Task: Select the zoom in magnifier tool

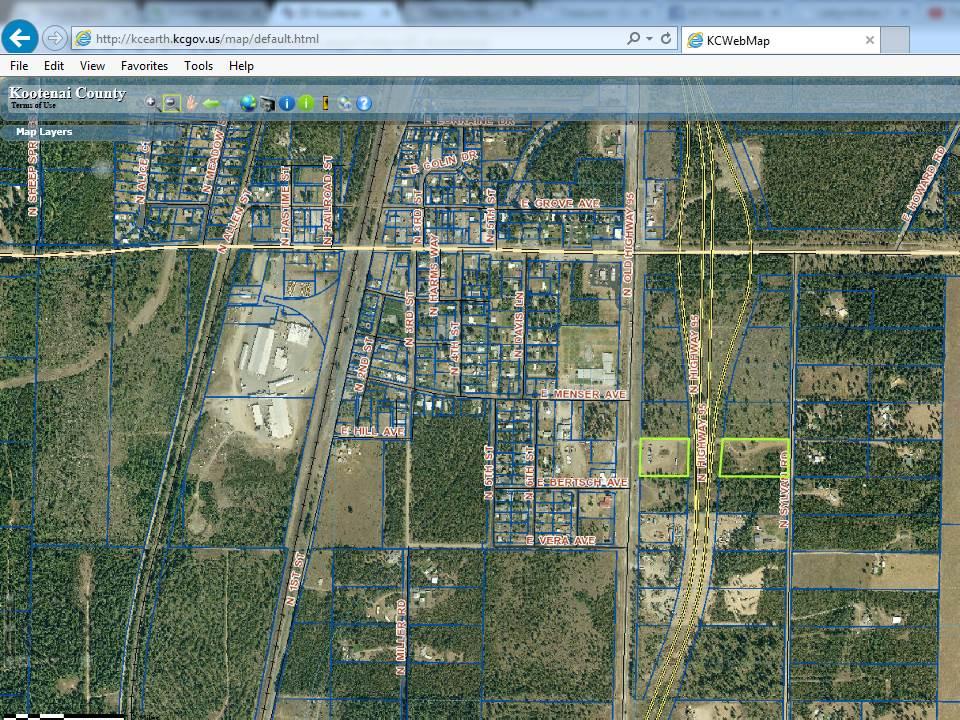Action: pyautogui.click(x=151, y=102)
